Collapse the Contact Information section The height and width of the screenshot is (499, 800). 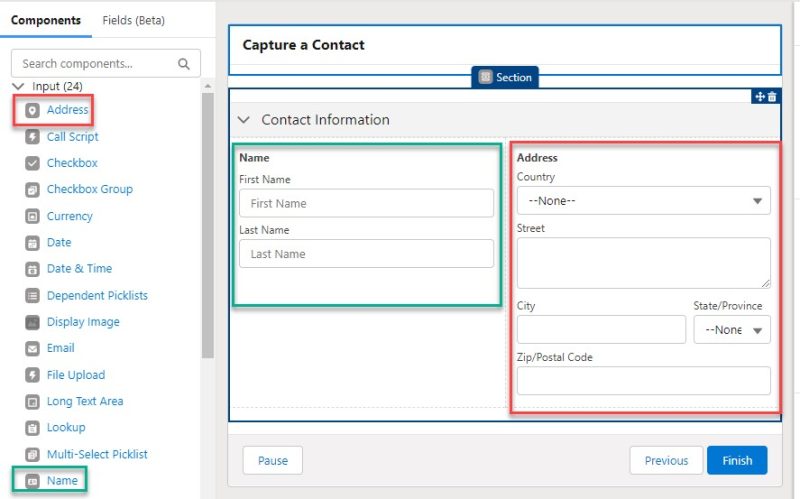pos(243,120)
